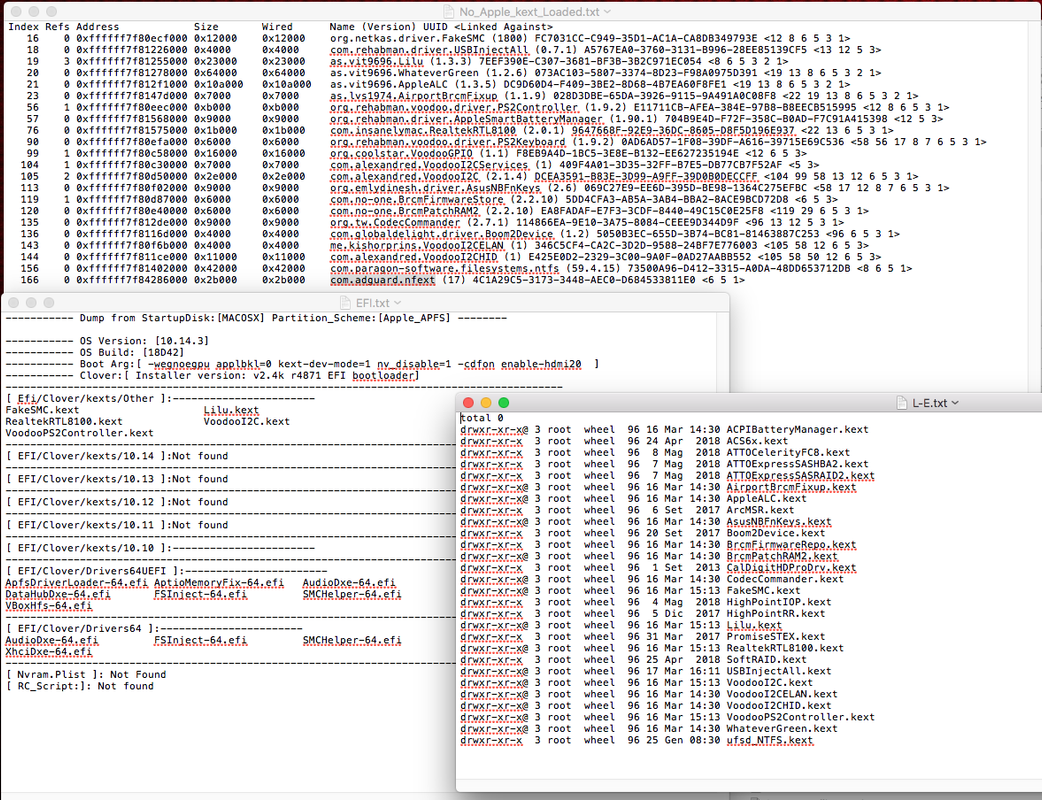This screenshot has height=800, width=1042.
Task: Close the L-E.txt window with red button
Action: point(468,403)
